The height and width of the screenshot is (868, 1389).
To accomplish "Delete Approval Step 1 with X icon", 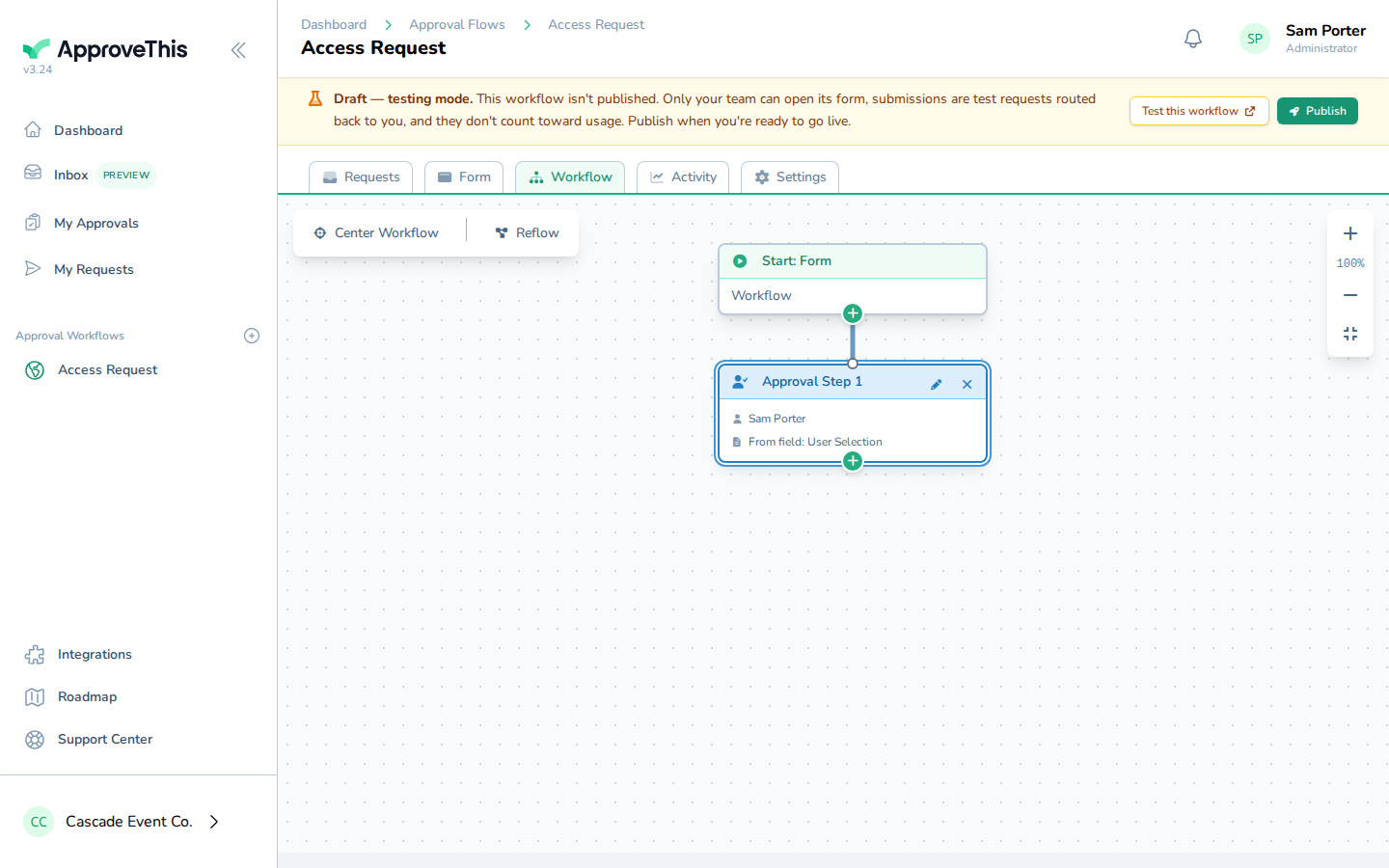I will point(967,384).
